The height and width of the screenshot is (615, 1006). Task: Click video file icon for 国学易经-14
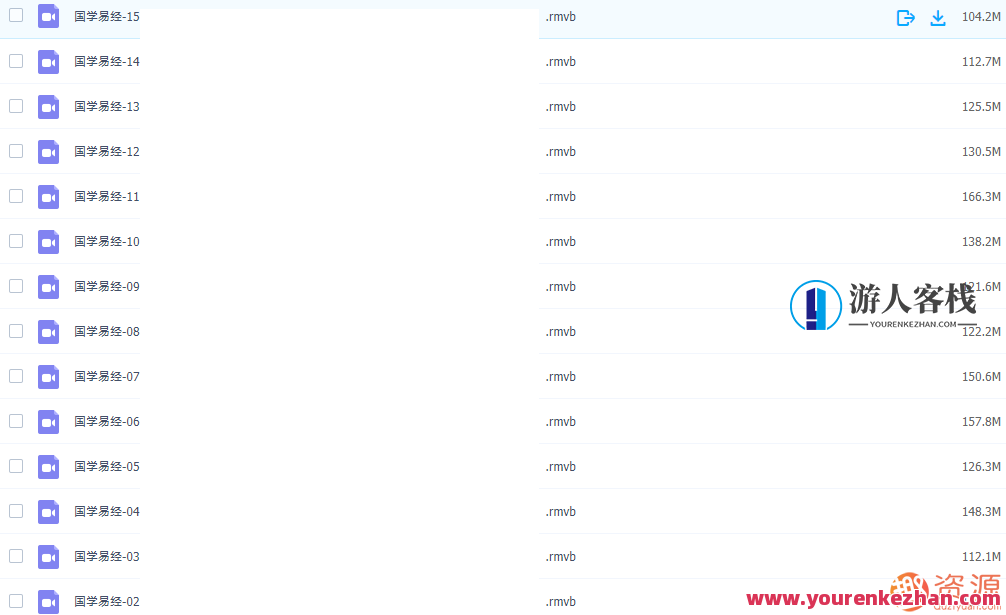48,62
